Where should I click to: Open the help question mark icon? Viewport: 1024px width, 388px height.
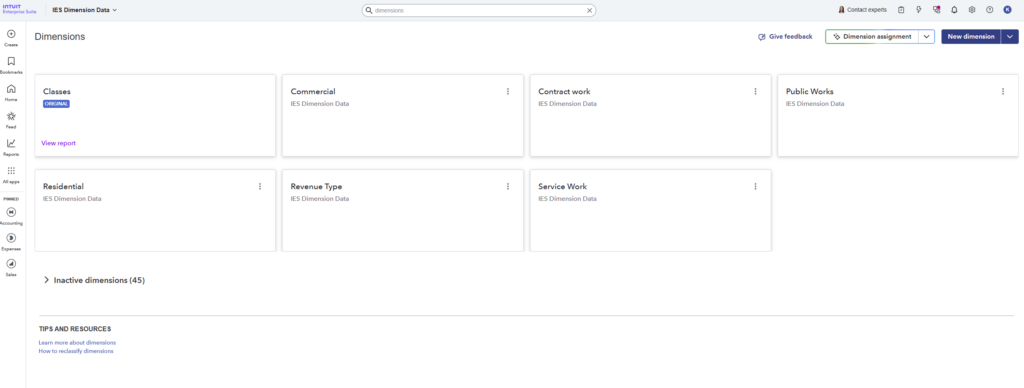point(989,10)
